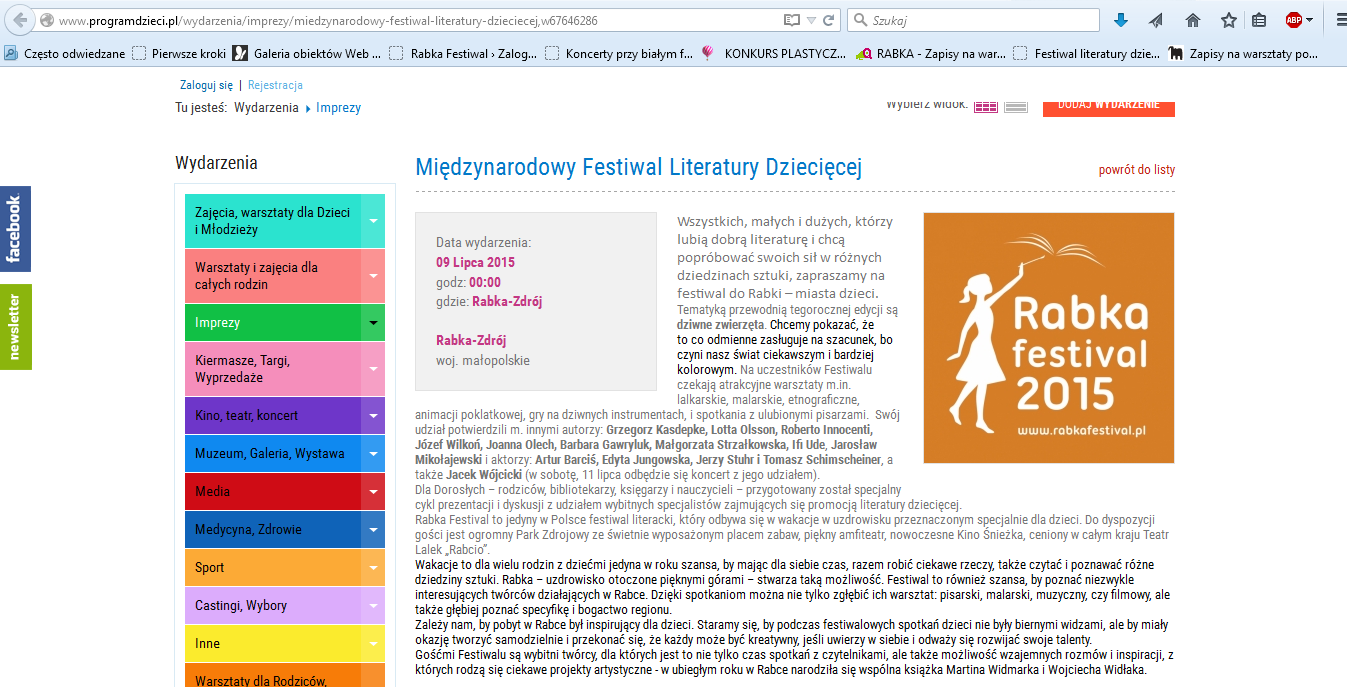Expand the arrow beside Medycyna, Zdrowie

tap(373, 529)
